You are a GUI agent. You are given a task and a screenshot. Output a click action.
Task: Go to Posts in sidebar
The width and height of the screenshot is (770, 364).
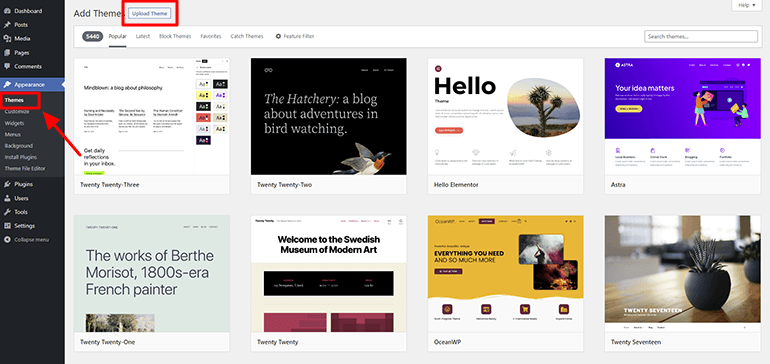pos(21,25)
